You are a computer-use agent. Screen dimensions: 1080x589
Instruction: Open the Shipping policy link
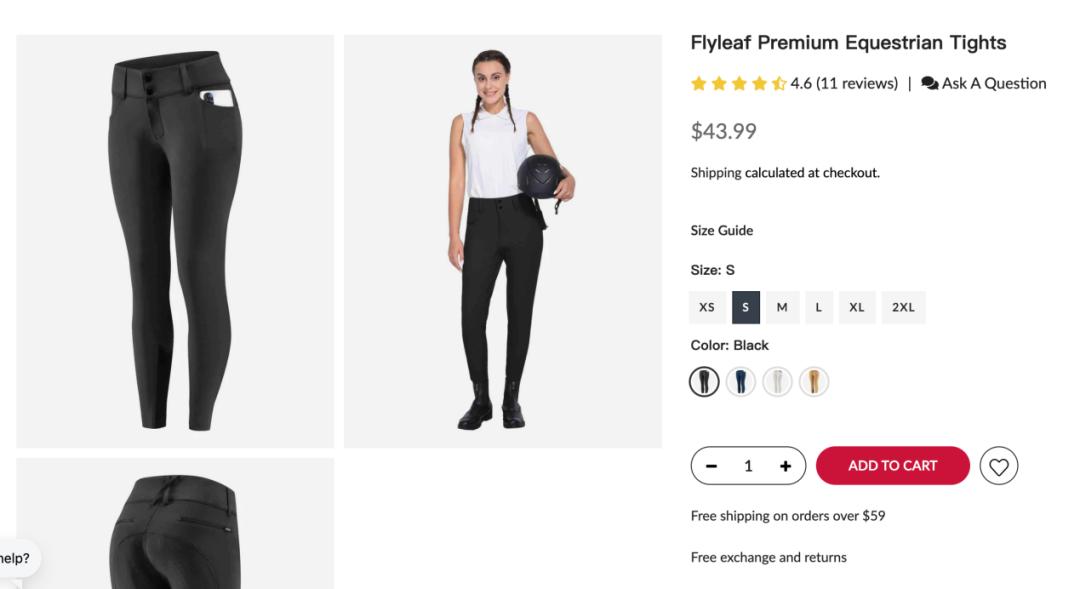[715, 173]
